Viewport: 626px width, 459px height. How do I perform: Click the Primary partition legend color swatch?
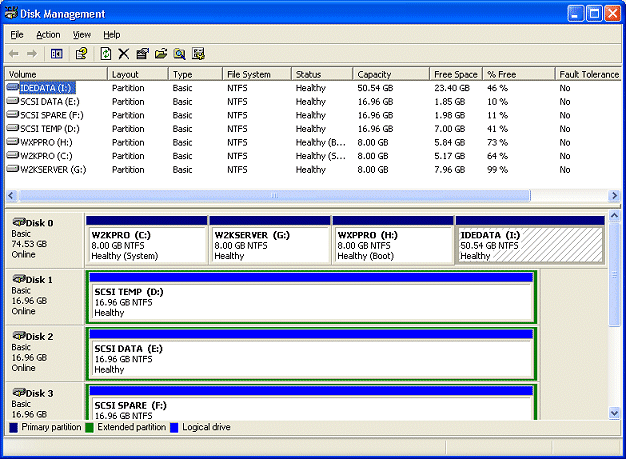[x=13, y=427]
